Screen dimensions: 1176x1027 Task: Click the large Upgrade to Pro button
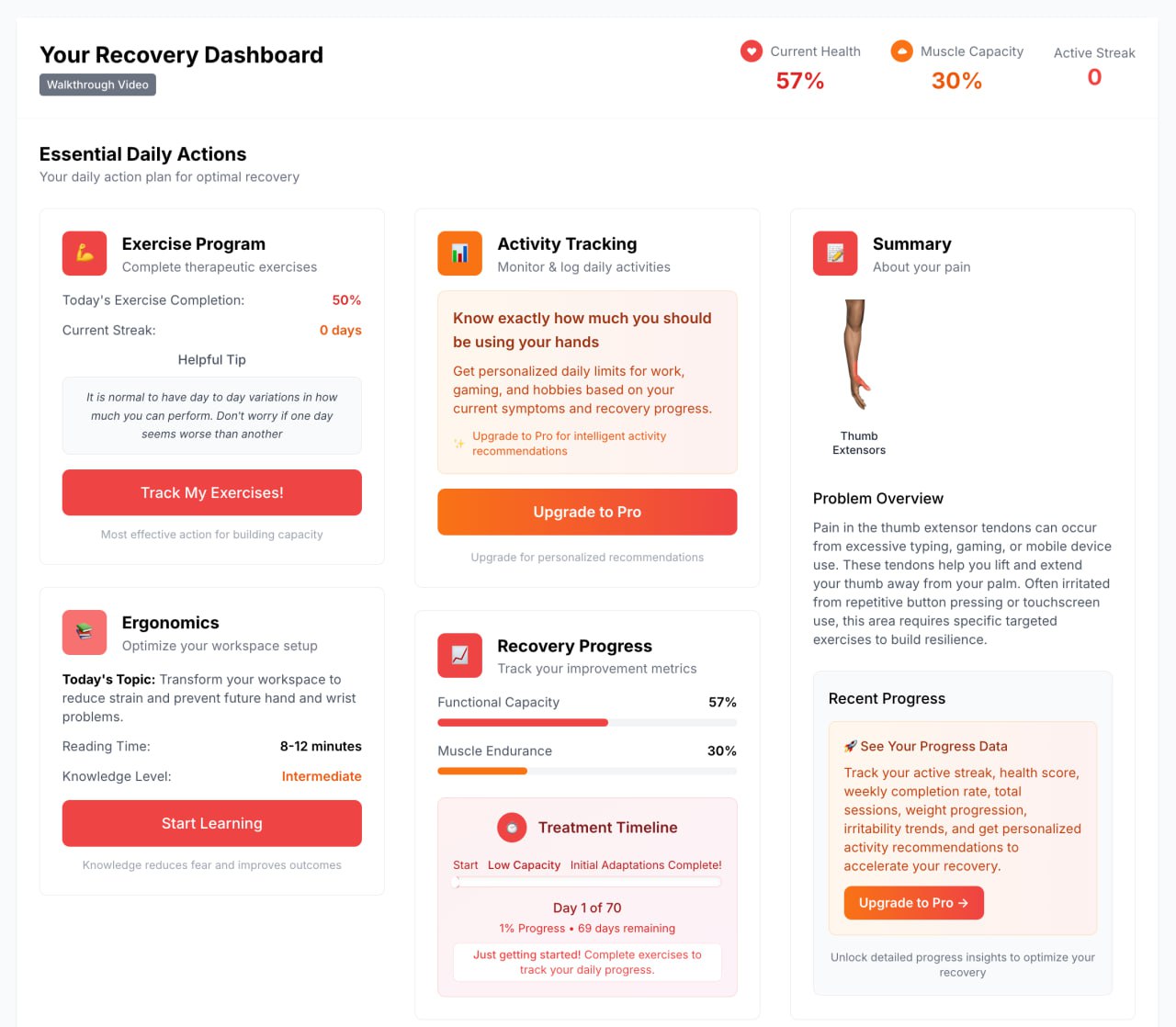(587, 512)
